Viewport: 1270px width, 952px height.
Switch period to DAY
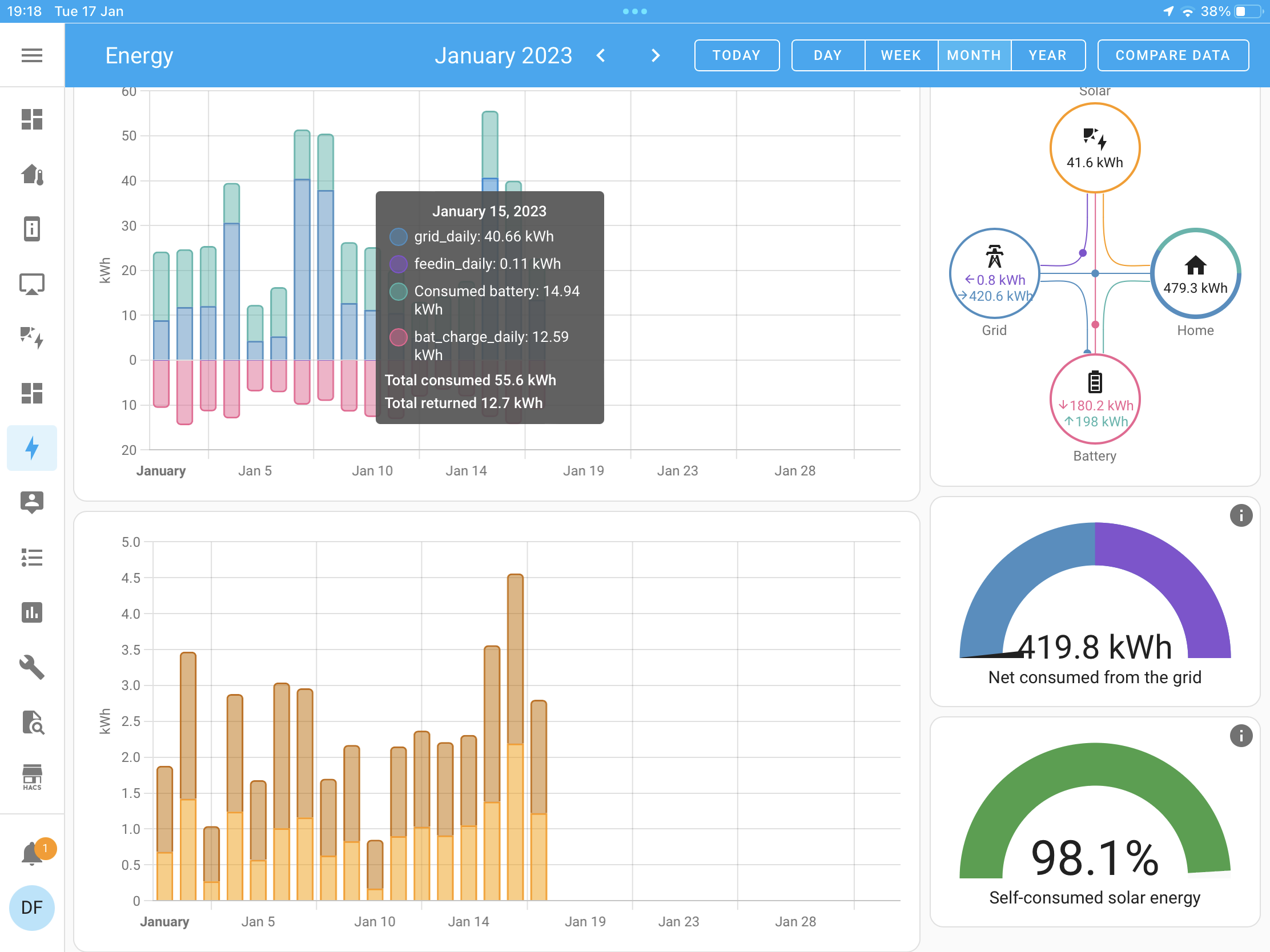(x=827, y=56)
